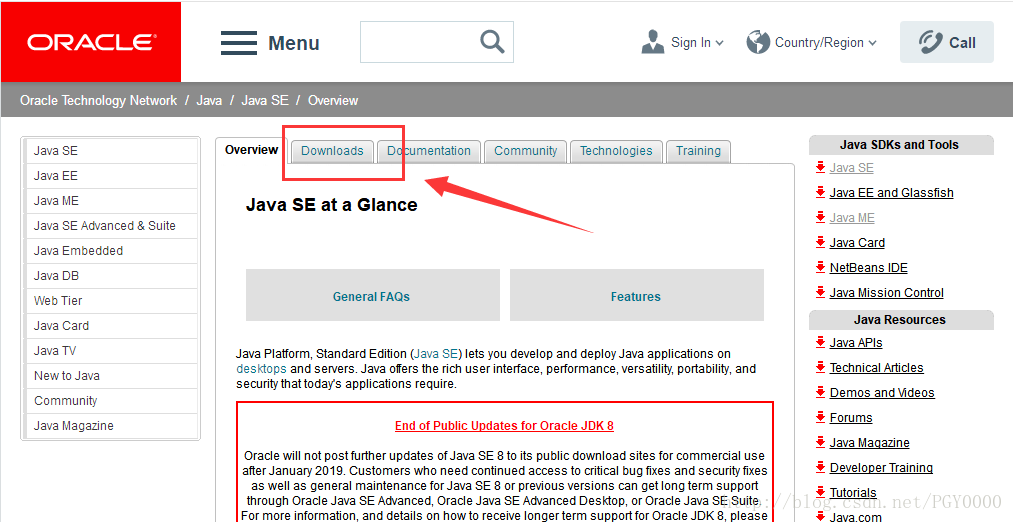The height and width of the screenshot is (522, 1013).
Task: Open the Community tab
Action: [526, 151]
